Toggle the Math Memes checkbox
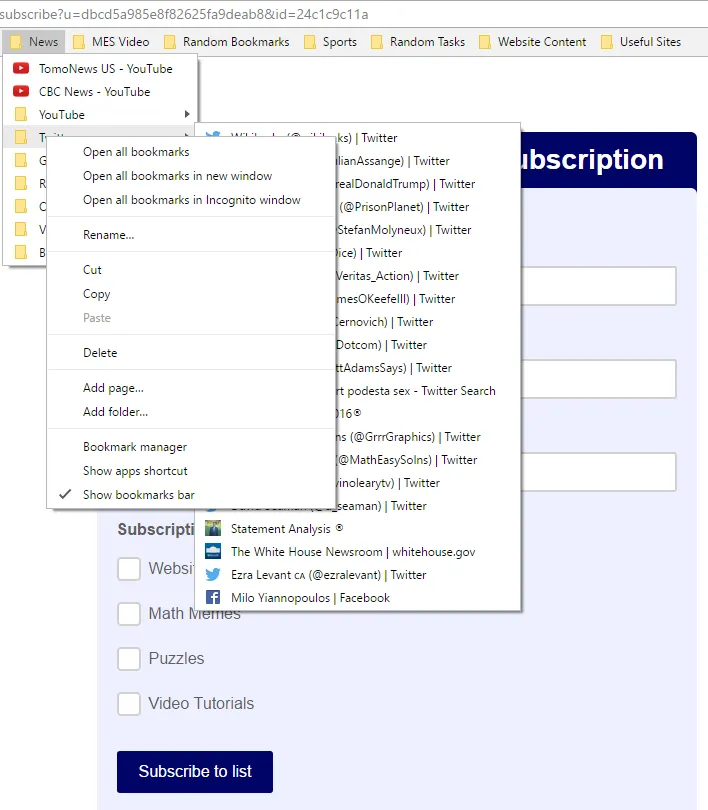Screen dimensions: 708x810 (x=129, y=614)
